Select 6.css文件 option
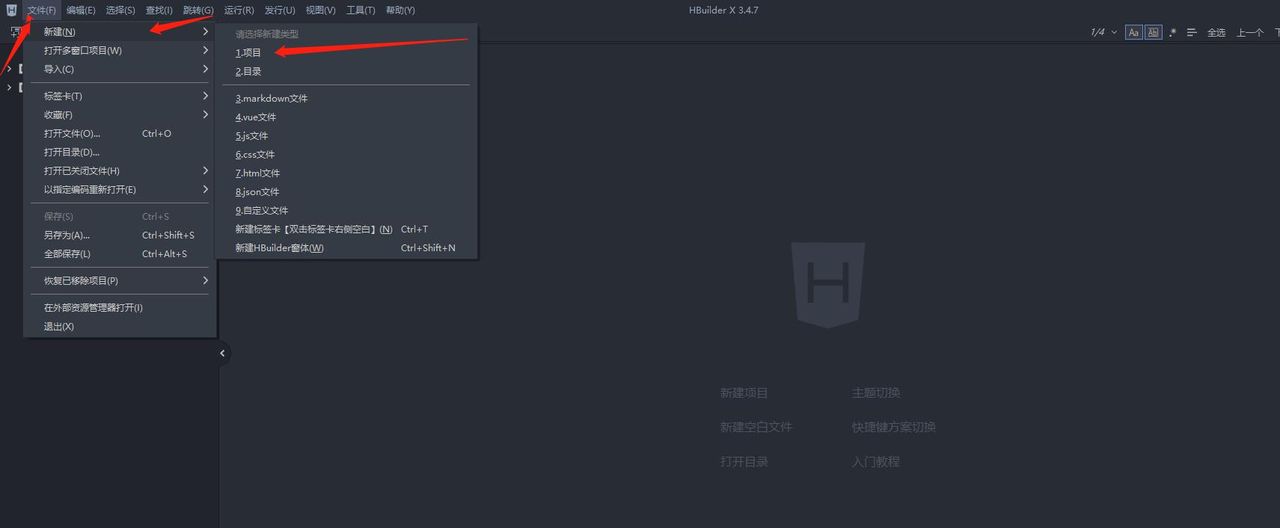This screenshot has height=528, width=1280. coord(346,154)
